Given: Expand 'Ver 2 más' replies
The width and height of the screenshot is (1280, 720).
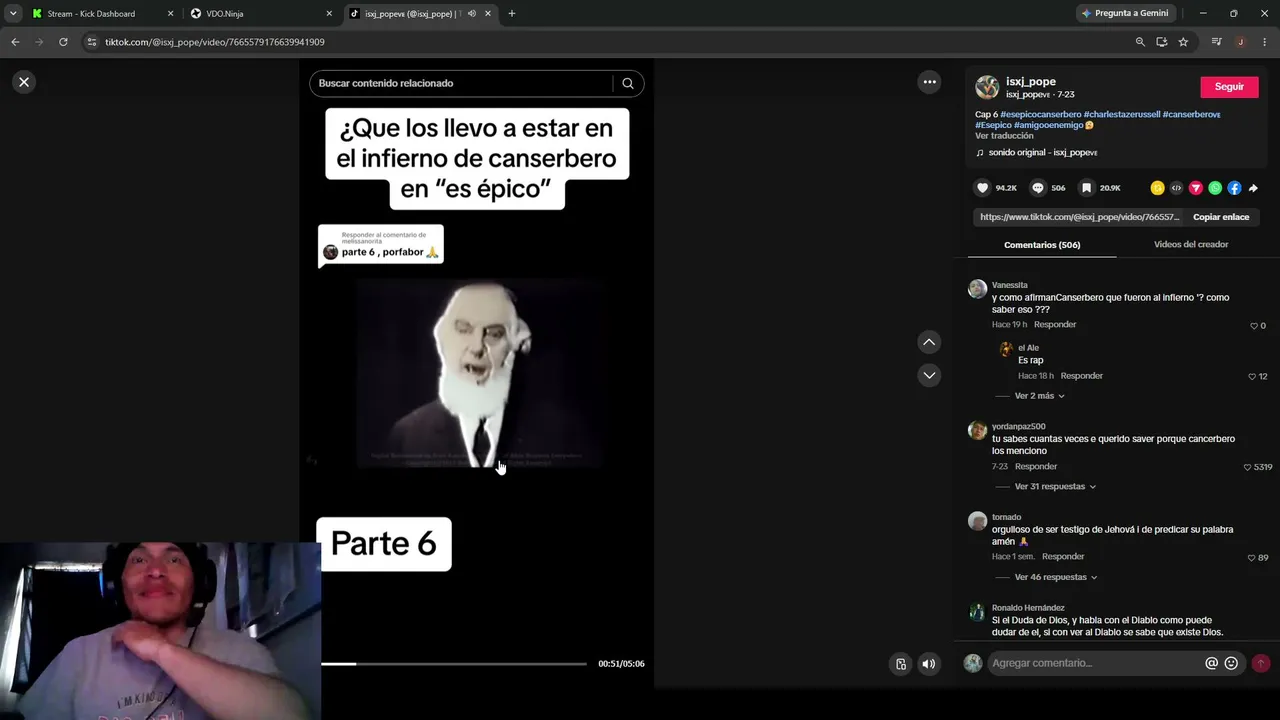Looking at the screenshot, I should pos(1039,396).
